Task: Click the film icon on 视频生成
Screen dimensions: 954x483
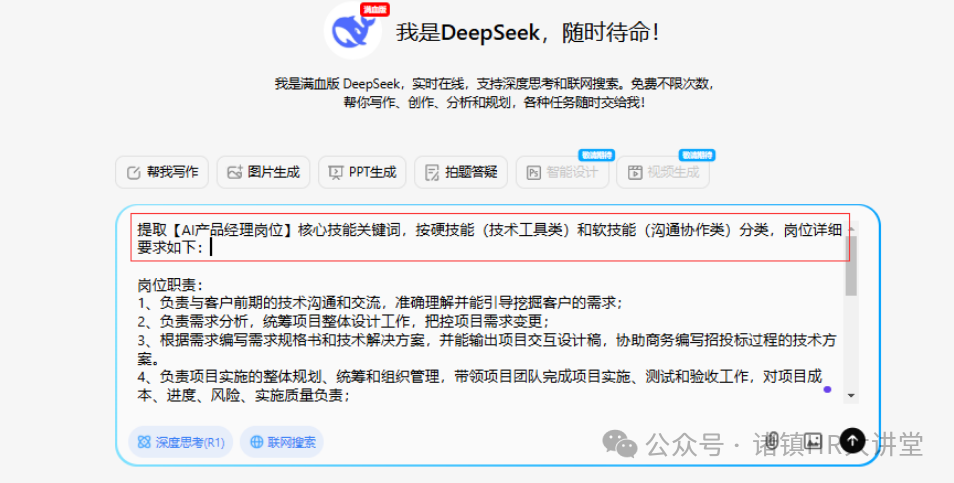Action: pyautogui.click(x=635, y=173)
